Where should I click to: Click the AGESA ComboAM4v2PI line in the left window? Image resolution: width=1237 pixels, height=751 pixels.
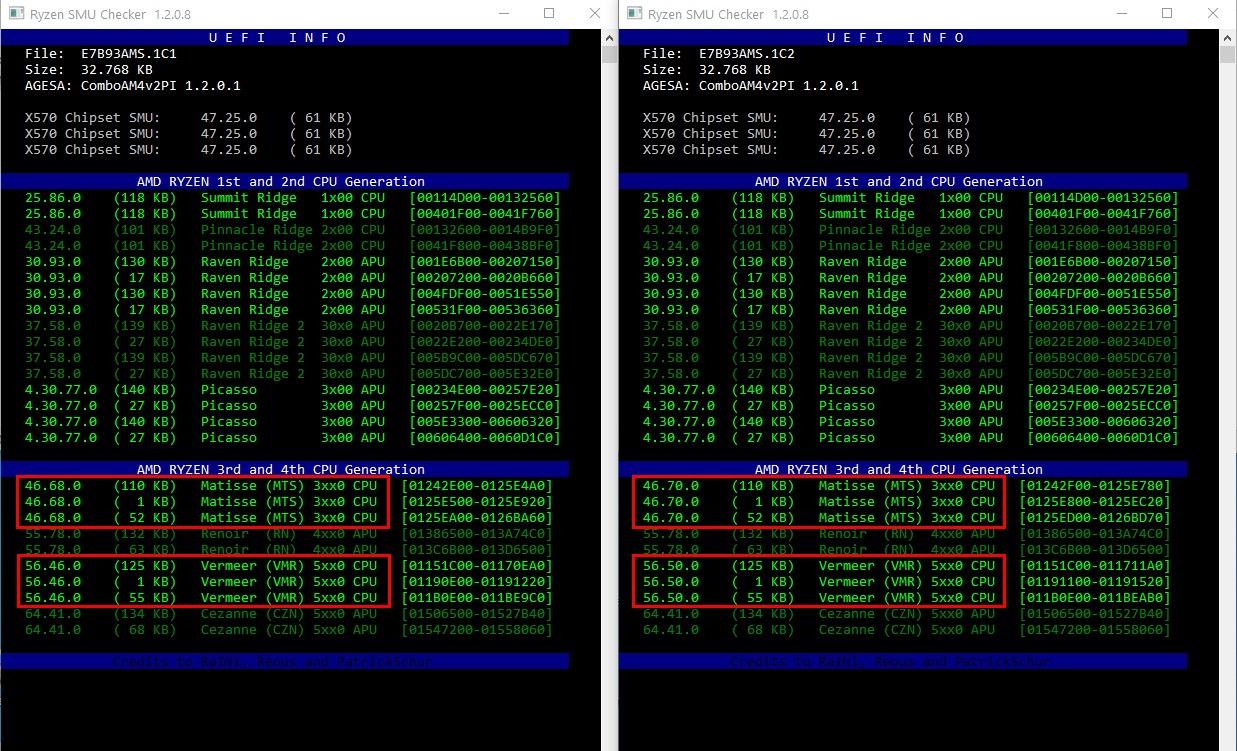(132, 85)
